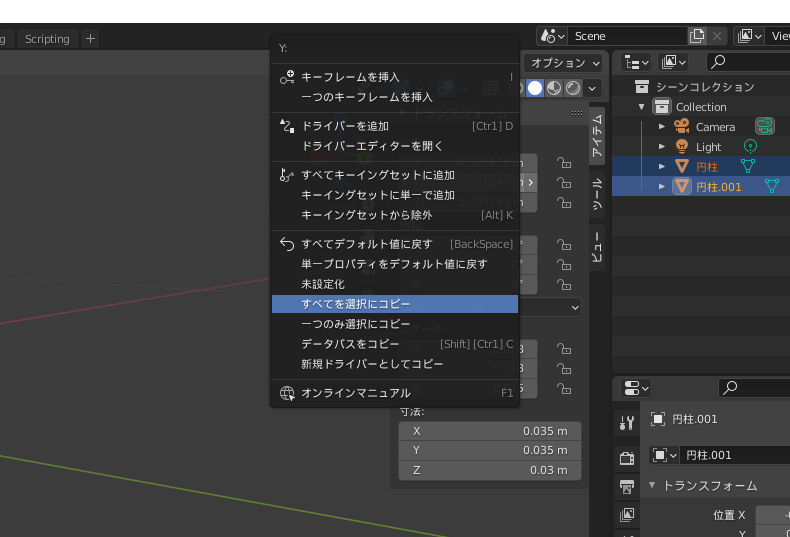Choose キーイングセットに単一で追加
Screen dimensions: 790x537
[x=394, y=195]
